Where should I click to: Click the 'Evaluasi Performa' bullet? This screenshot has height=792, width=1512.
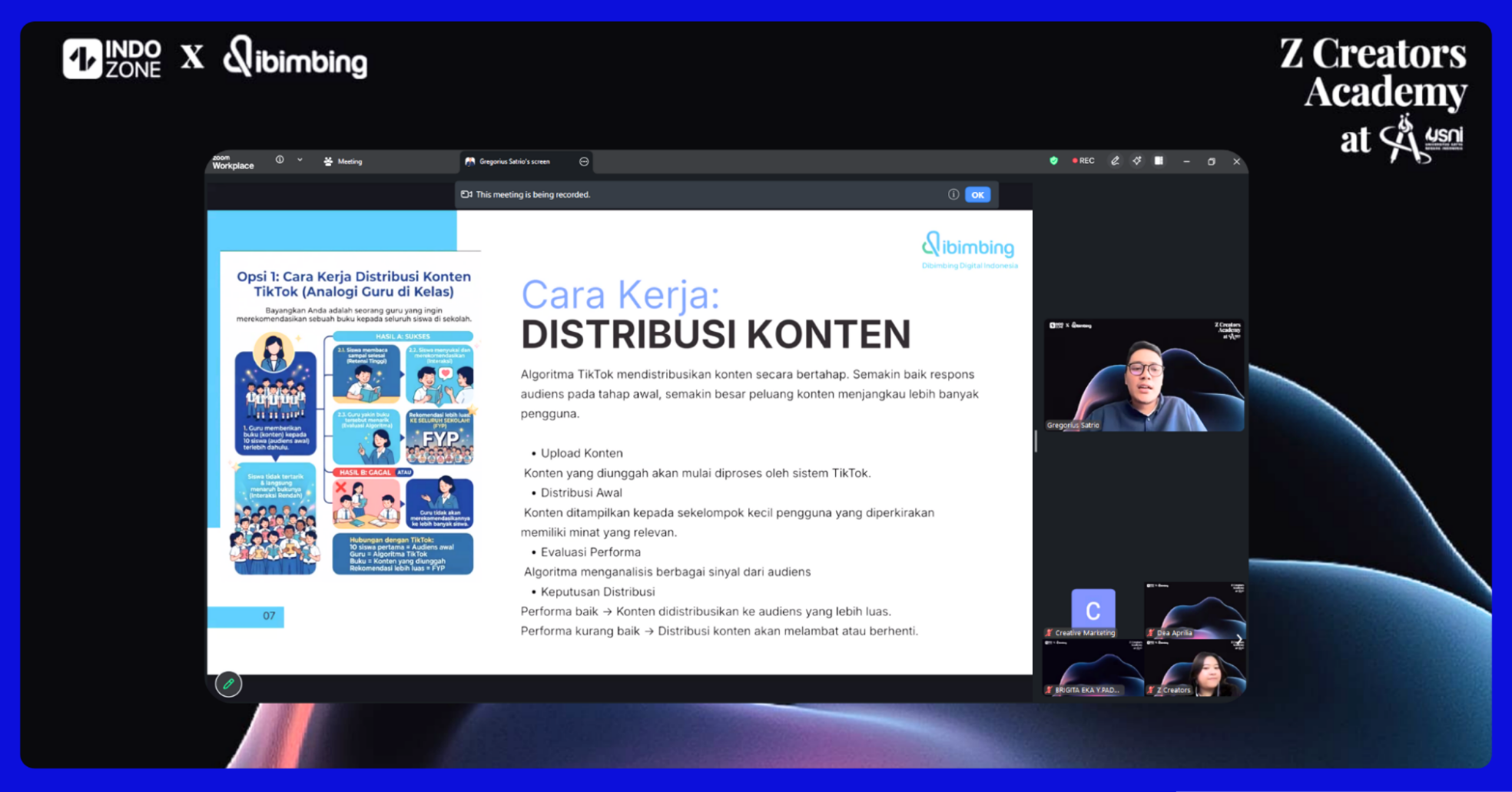point(590,552)
